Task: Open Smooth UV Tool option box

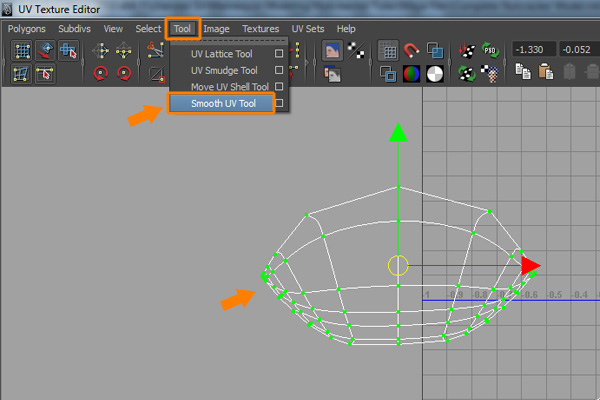Action: pyautogui.click(x=279, y=103)
